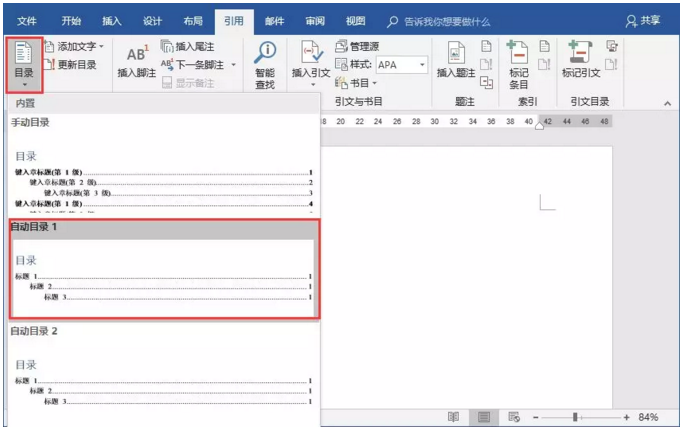
Task: Switch to Web Layout view in status bar
Action: click(514, 417)
